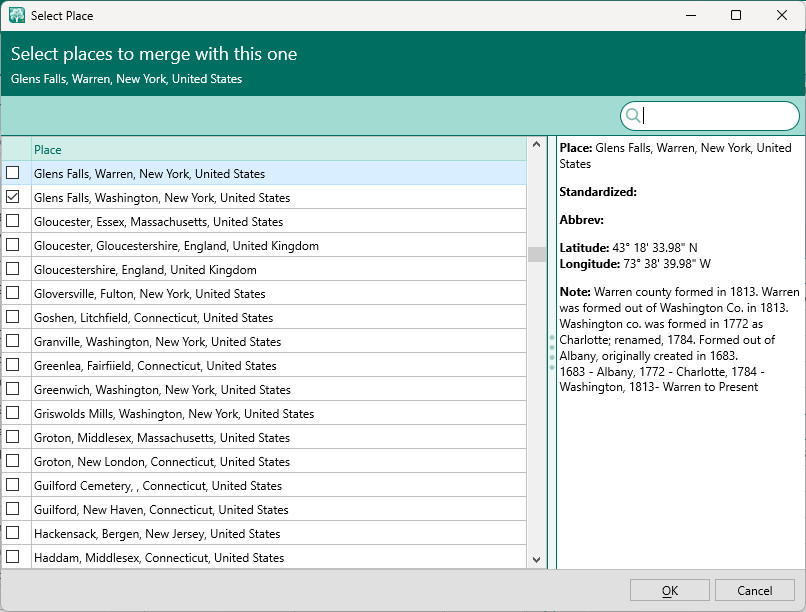The image size is (806, 612).
Task: Check the Goshen, Litchfield, Connecticut checkbox
Action: click(x=13, y=317)
